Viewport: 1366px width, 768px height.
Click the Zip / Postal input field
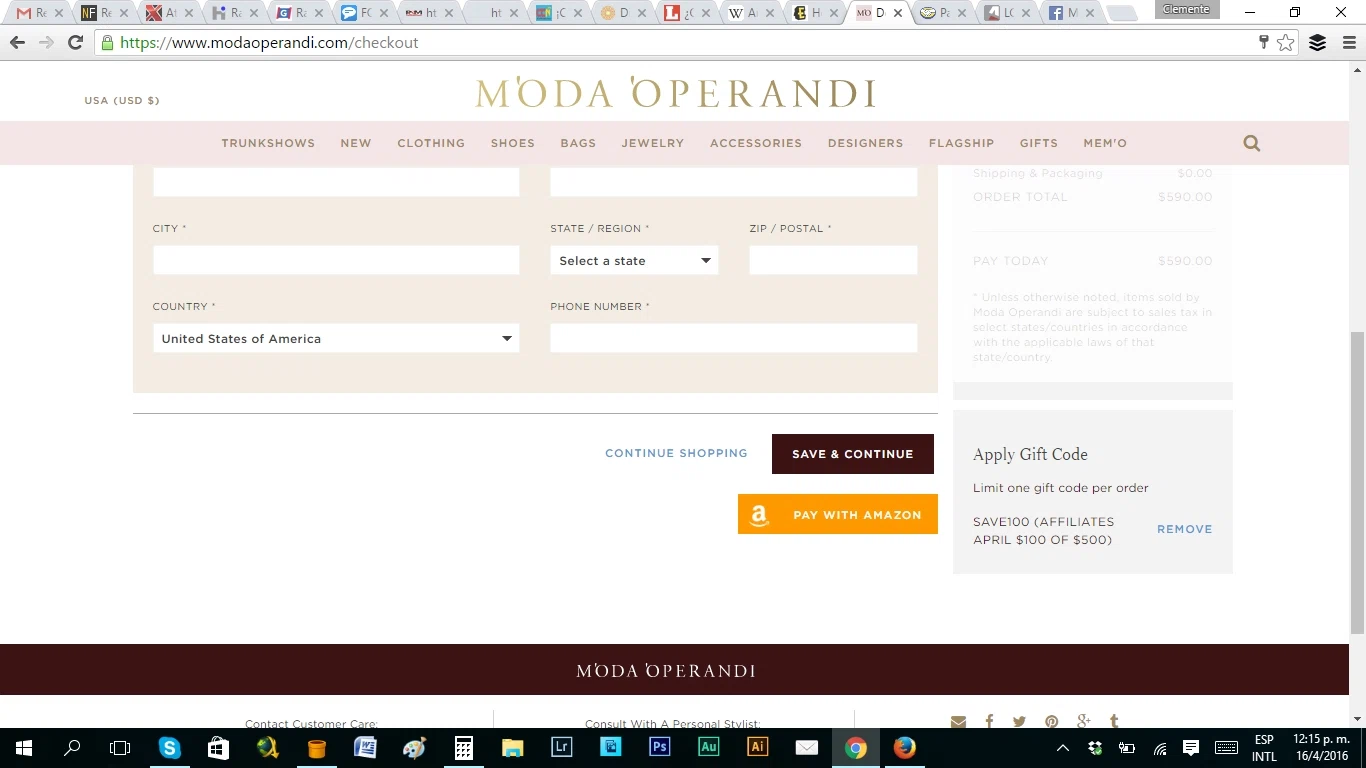click(x=833, y=260)
